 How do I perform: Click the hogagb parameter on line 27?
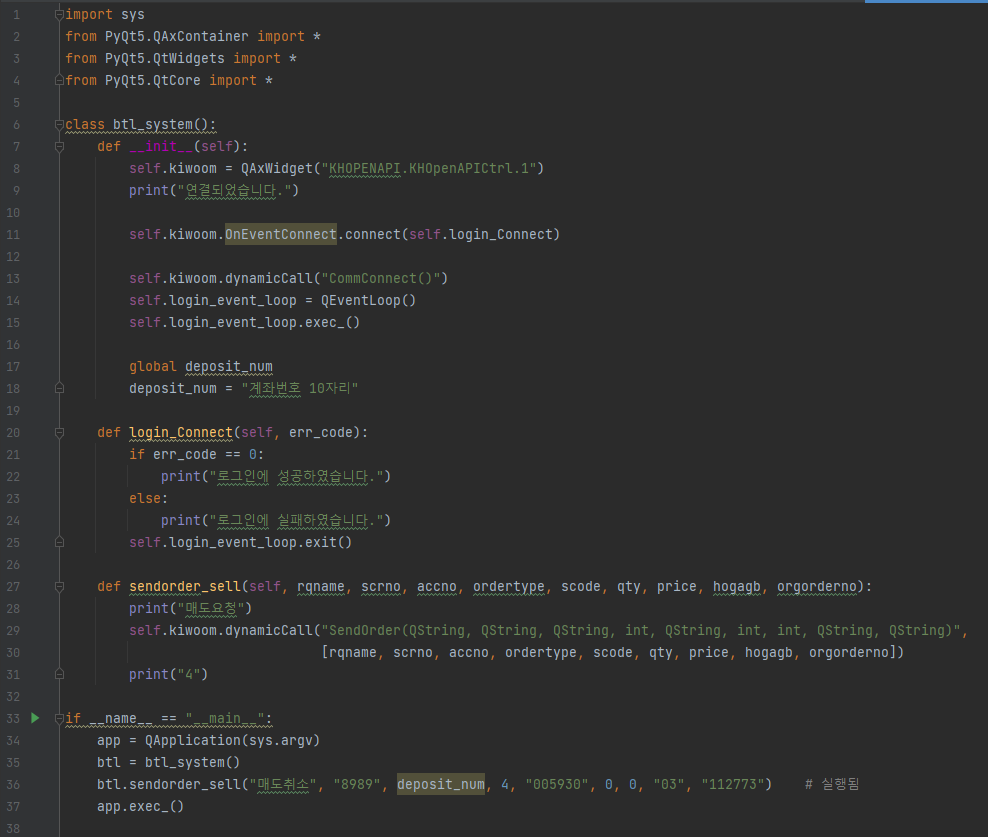737,586
